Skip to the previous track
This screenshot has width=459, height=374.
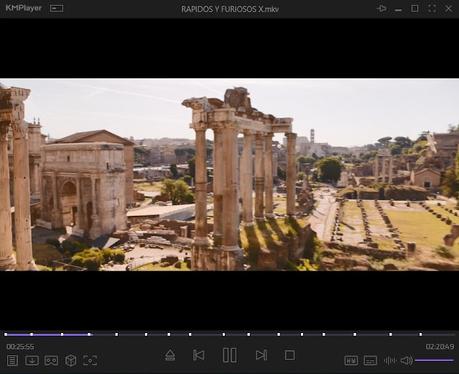coord(199,355)
